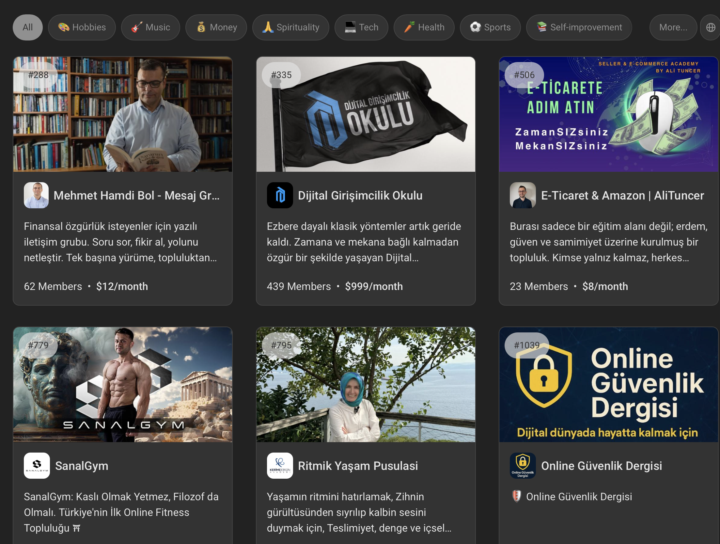Viewport: 720px width, 544px height.
Task: Click the SanalGym logo icon
Action: point(36,465)
